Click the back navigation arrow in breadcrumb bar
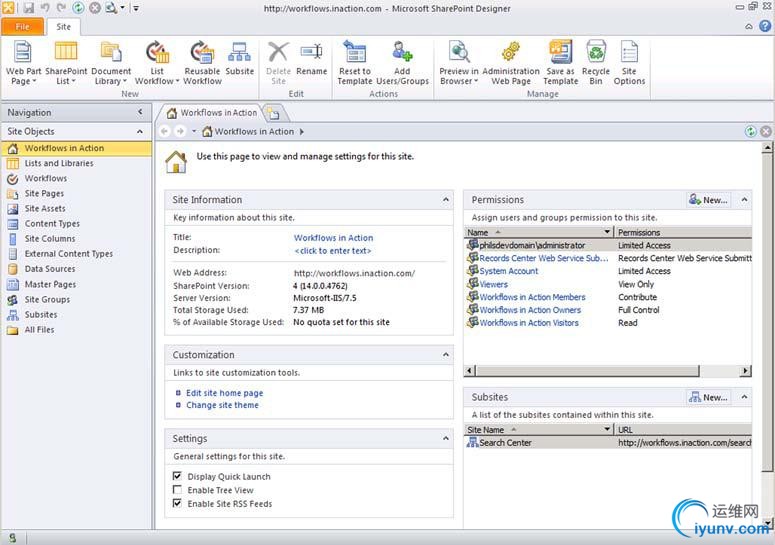 coord(165,131)
